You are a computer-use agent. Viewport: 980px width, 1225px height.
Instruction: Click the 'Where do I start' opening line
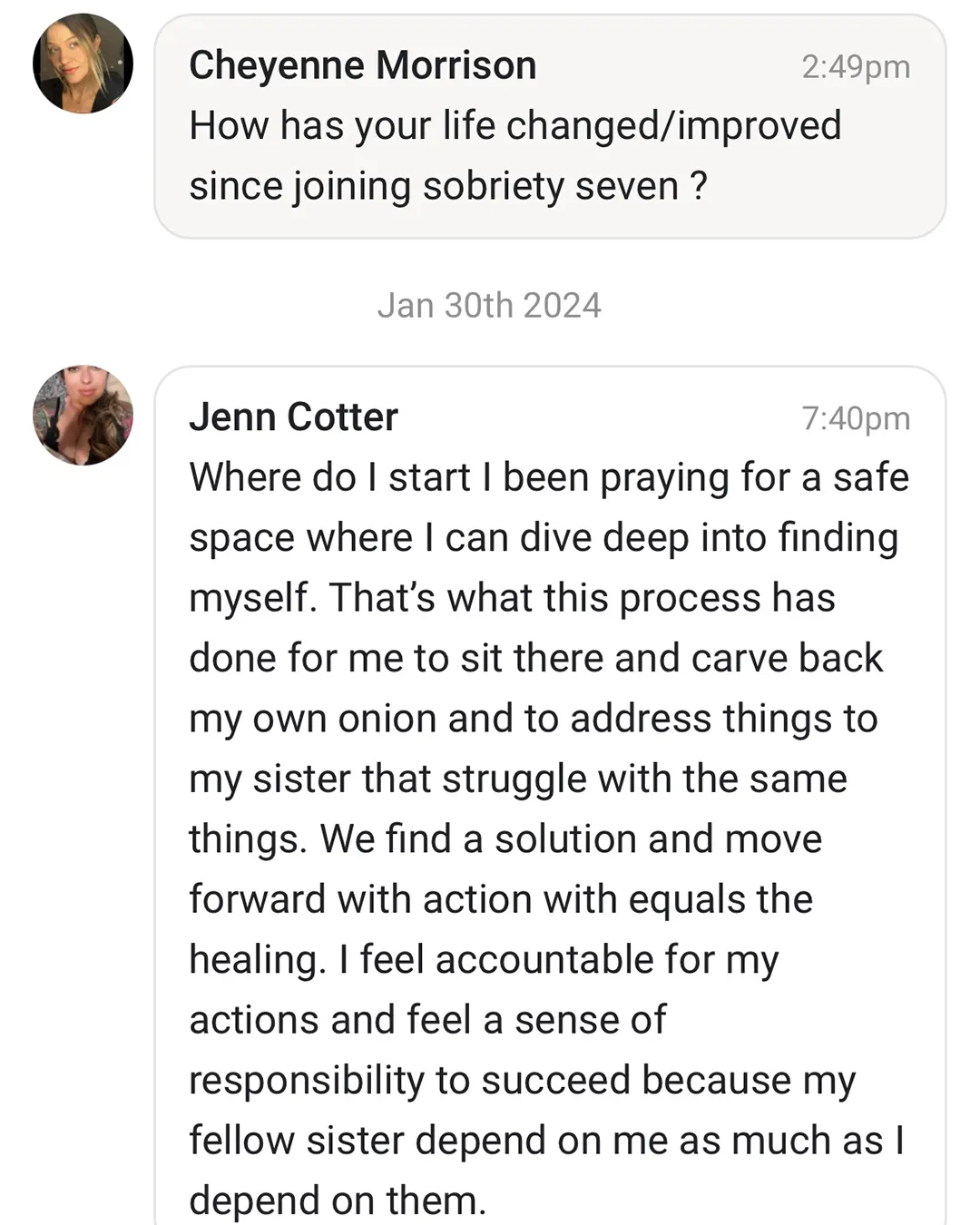coord(549,478)
